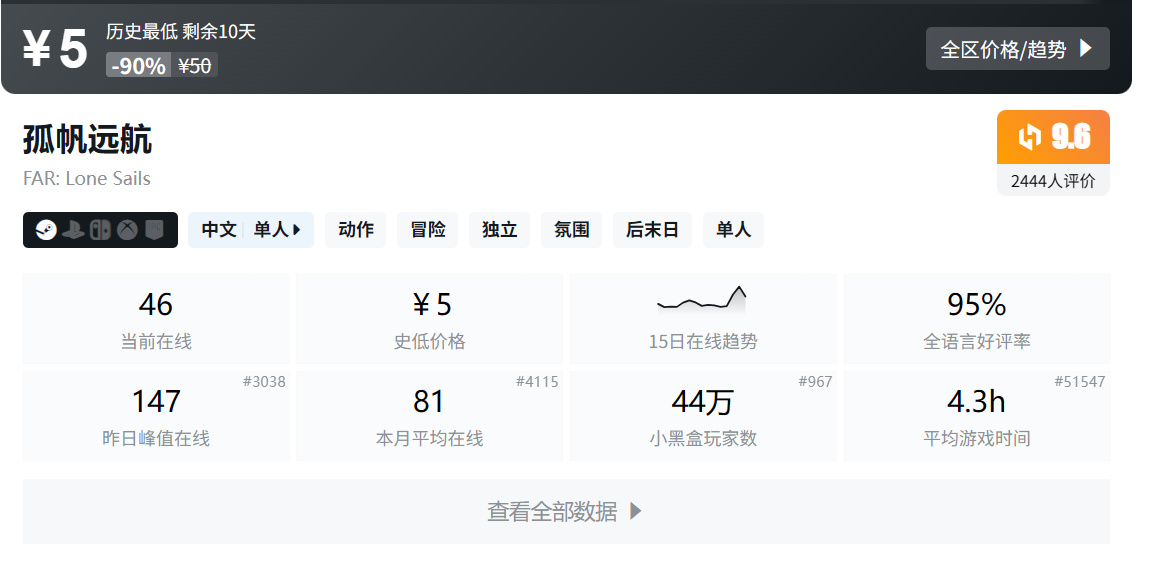
Task: Select the Steam platform icon
Action: 46,230
